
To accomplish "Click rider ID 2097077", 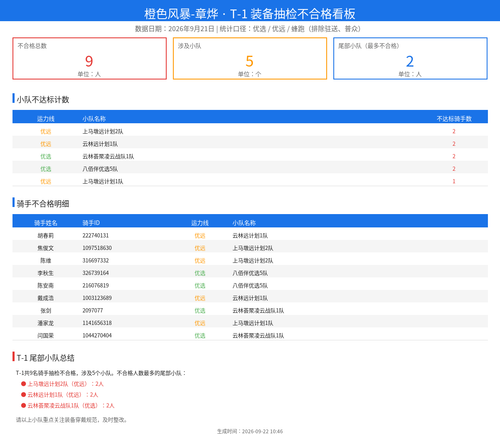I will 93,310.
